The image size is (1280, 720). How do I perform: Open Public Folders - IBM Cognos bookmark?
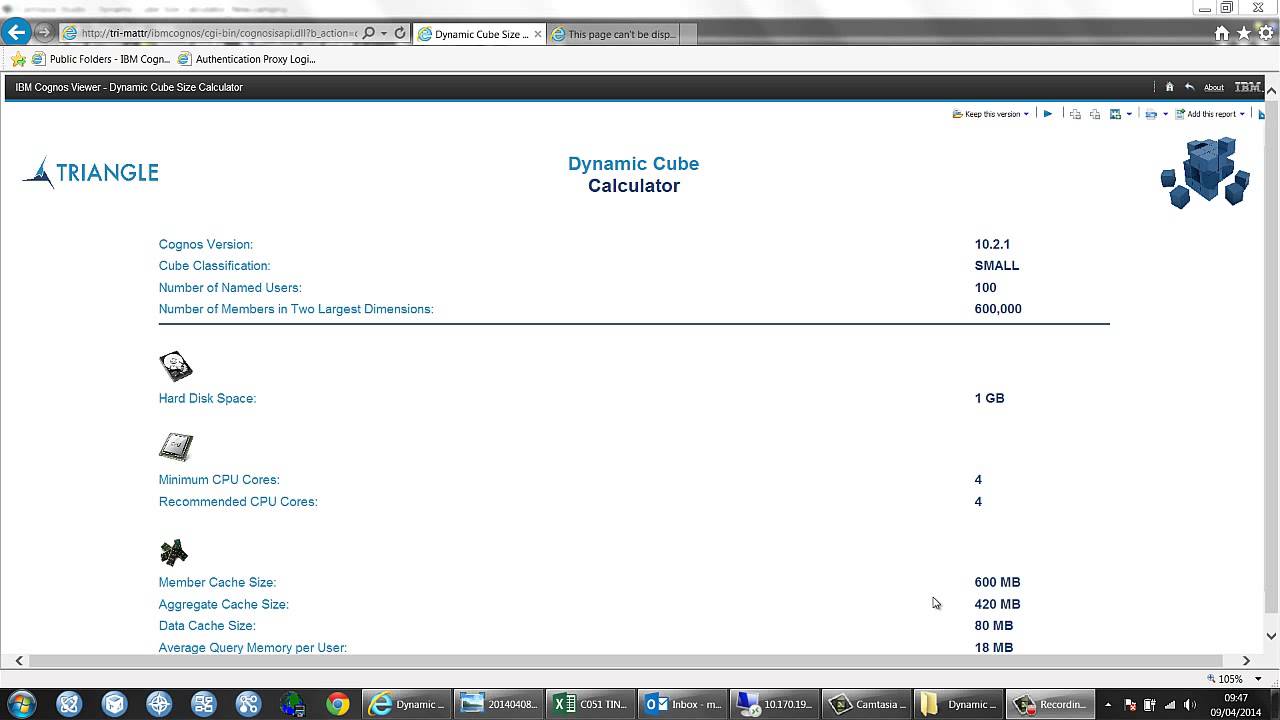click(x=101, y=59)
